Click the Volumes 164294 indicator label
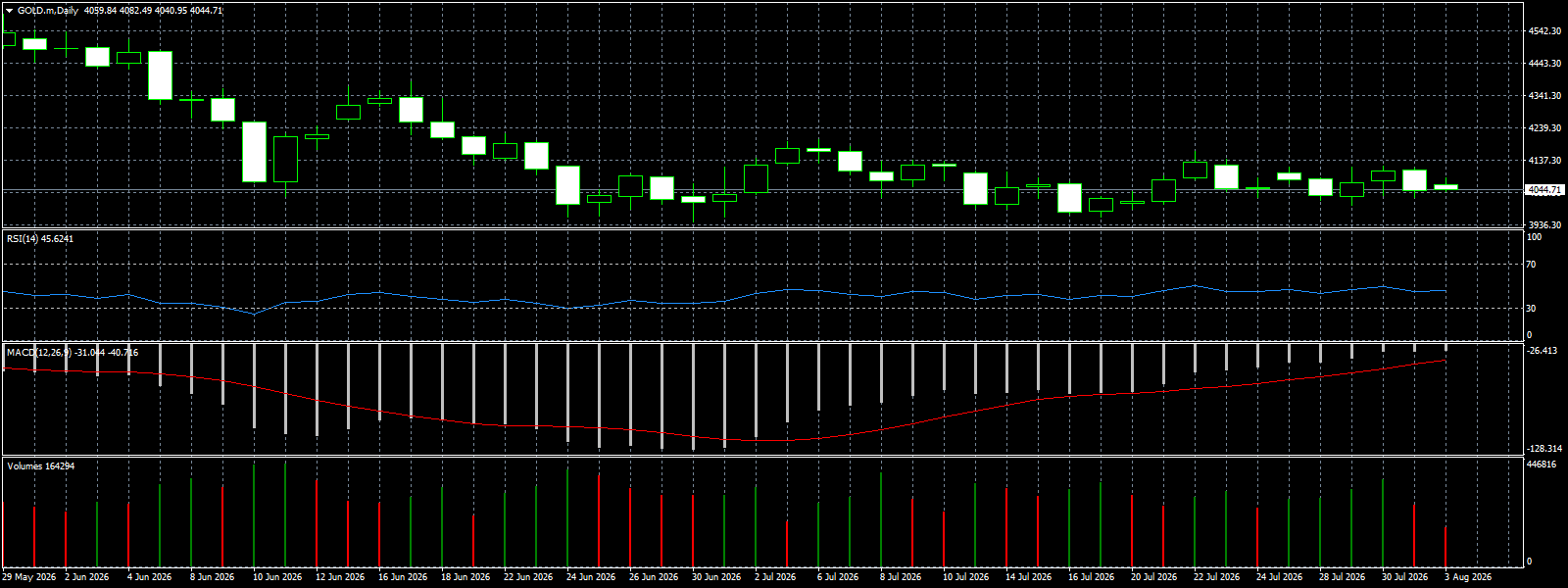1568x588 pixels. point(41,465)
